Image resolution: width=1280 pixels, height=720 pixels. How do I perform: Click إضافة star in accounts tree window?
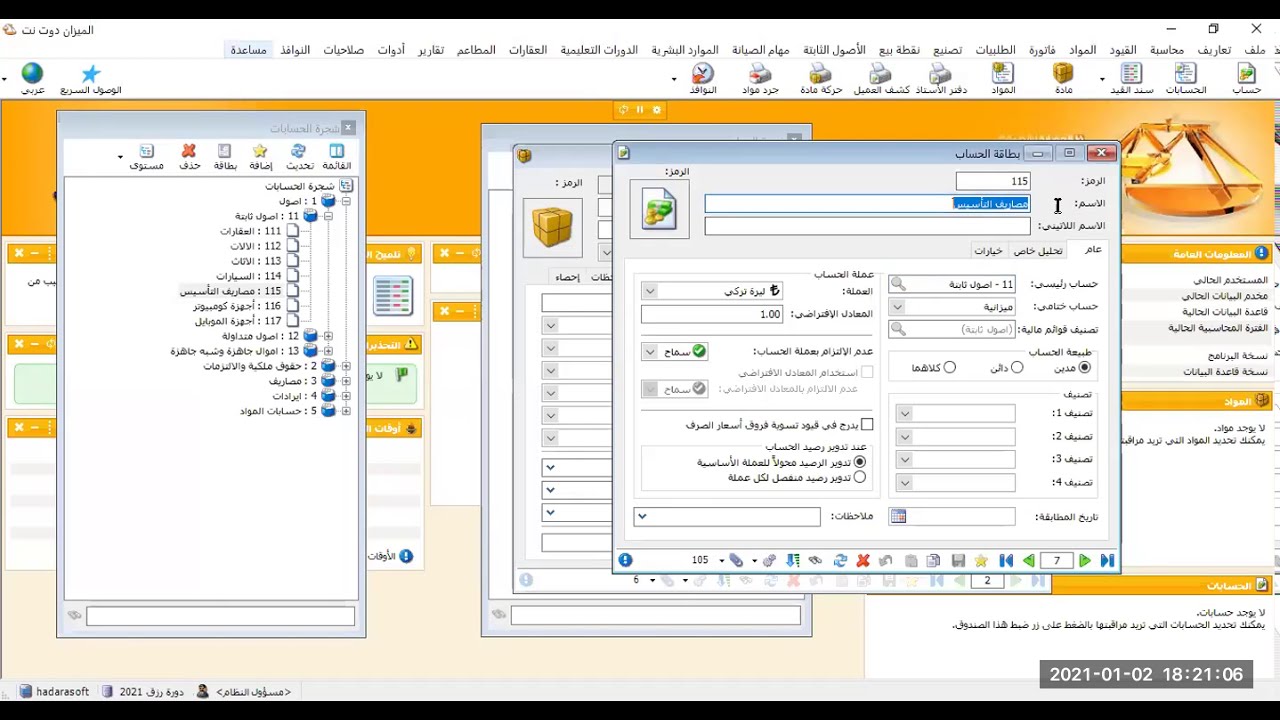[260, 157]
